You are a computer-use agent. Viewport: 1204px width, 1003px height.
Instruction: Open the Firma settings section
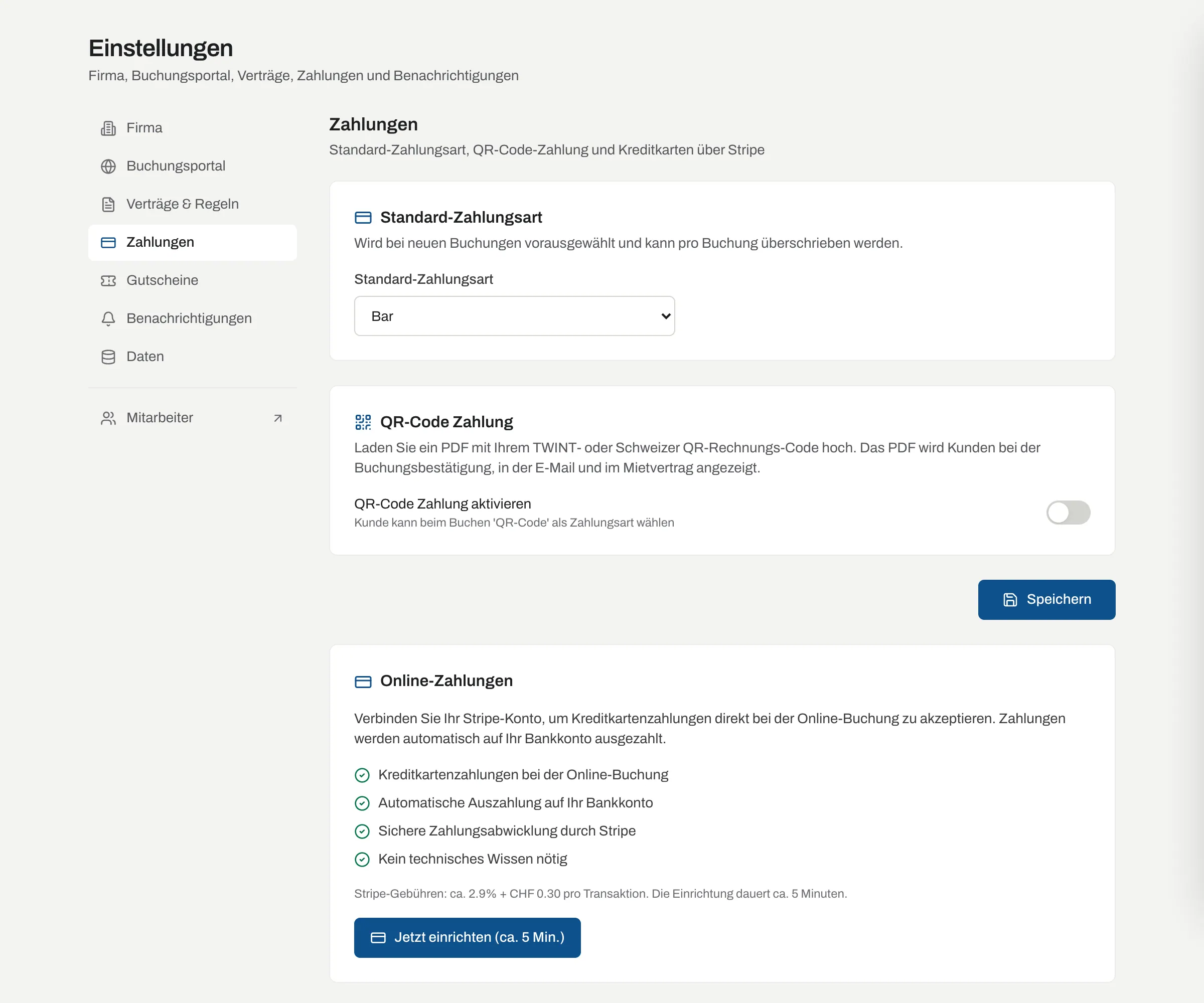coord(193,128)
